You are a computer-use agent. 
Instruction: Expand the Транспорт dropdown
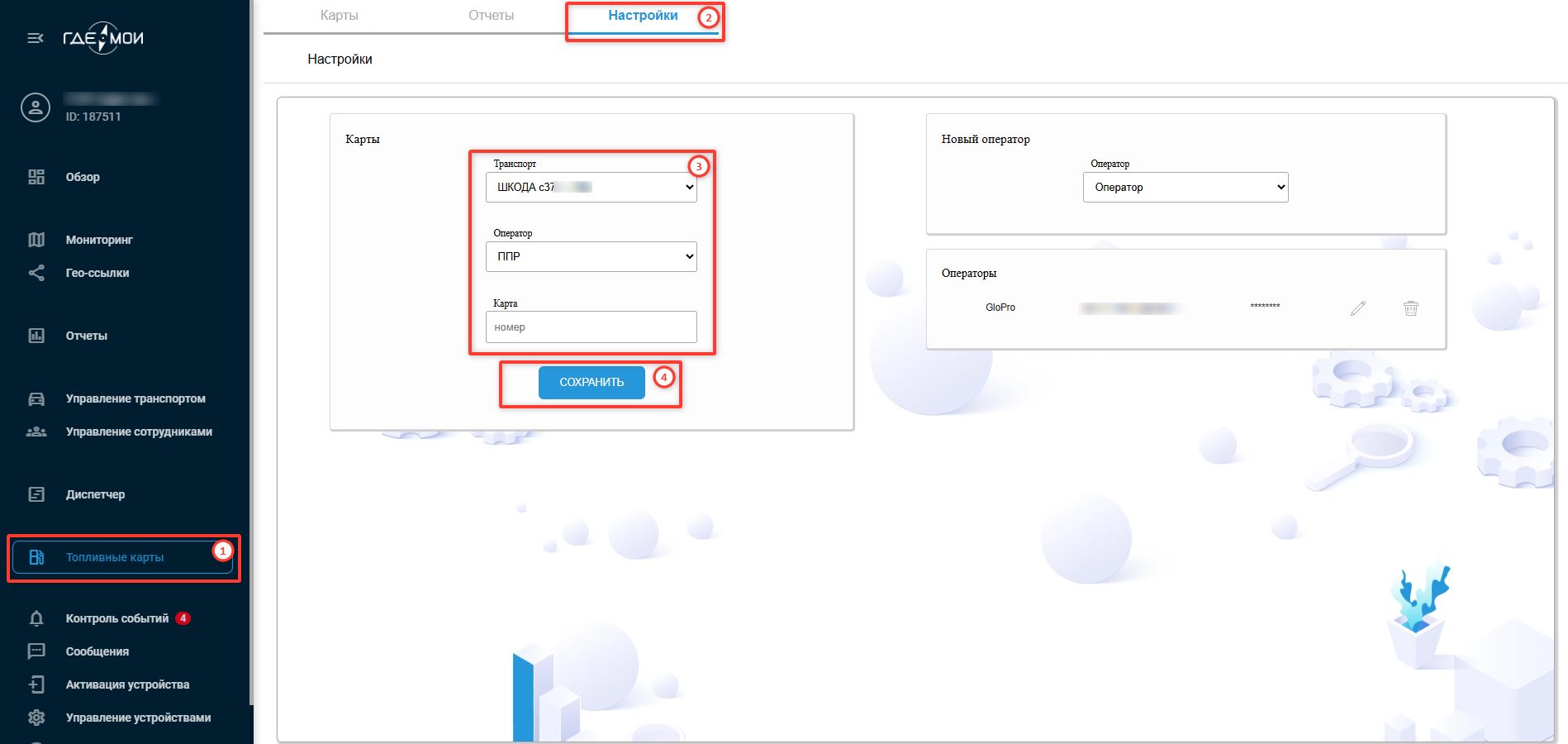pyautogui.click(x=591, y=188)
